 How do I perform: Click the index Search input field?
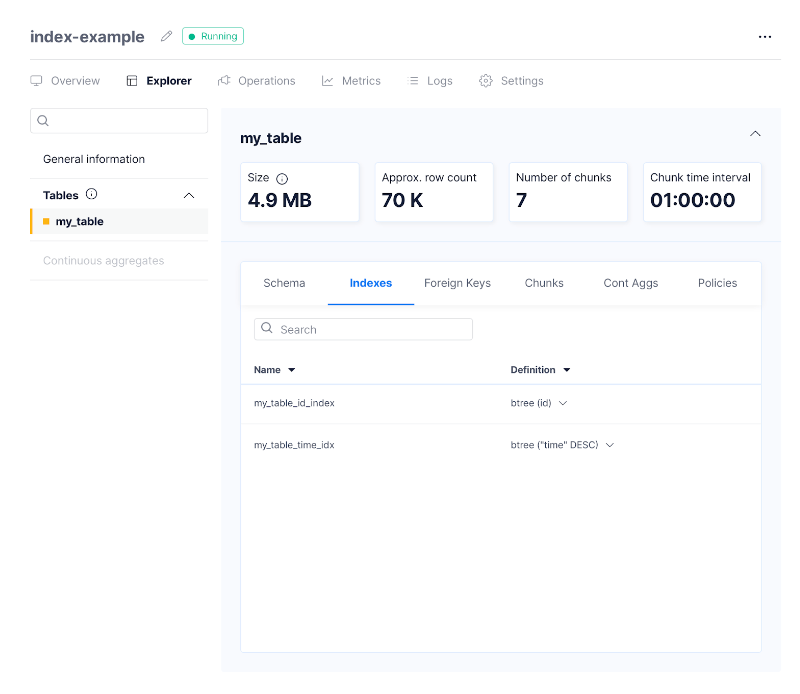click(x=372, y=329)
